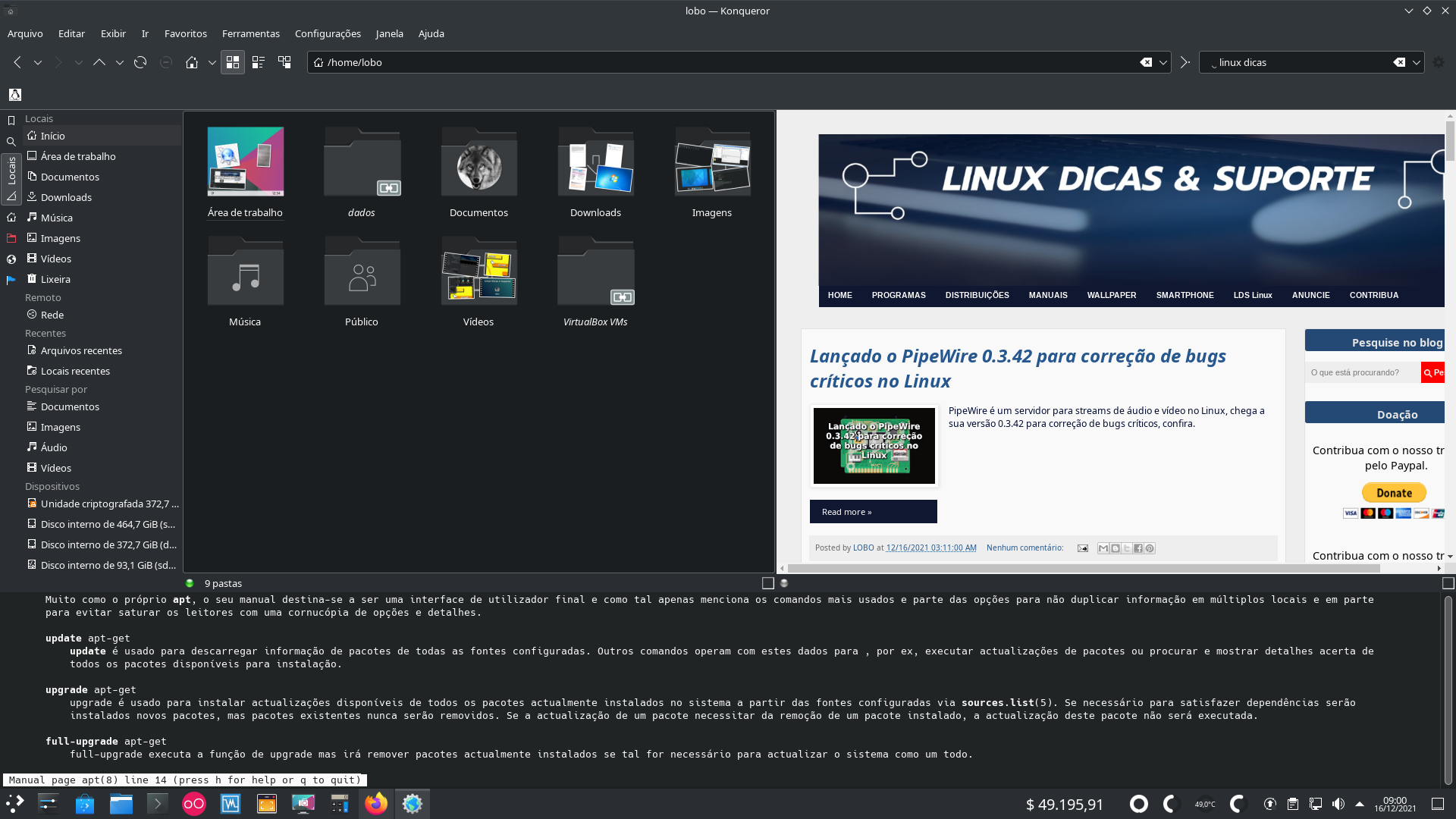Open the KDE application launcher
The height and width of the screenshot is (819, 1456).
click(x=15, y=804)
